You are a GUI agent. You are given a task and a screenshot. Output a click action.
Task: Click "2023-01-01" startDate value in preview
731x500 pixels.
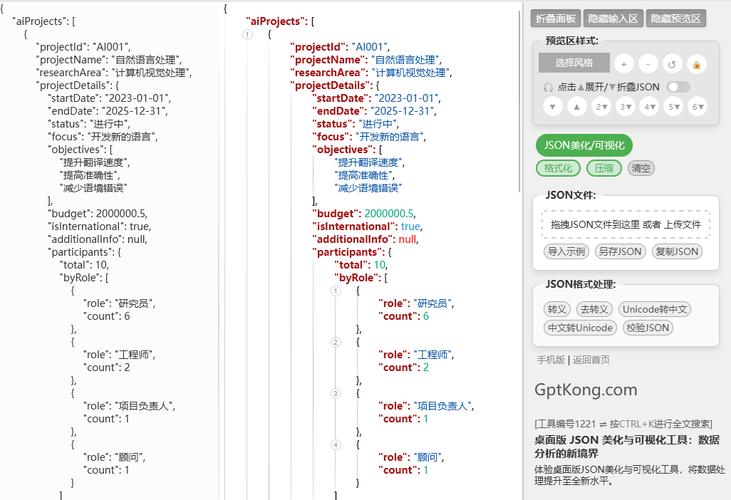406,98
